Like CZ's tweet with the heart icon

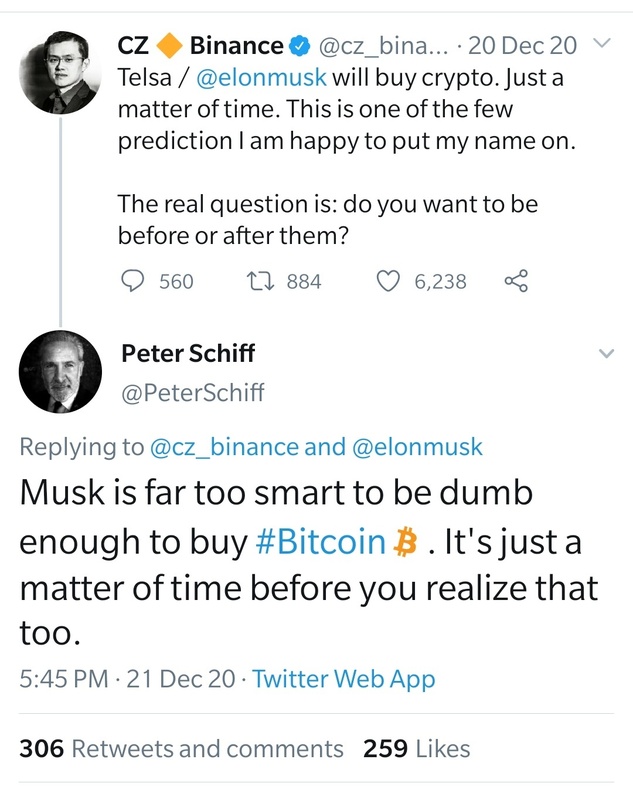388,281
